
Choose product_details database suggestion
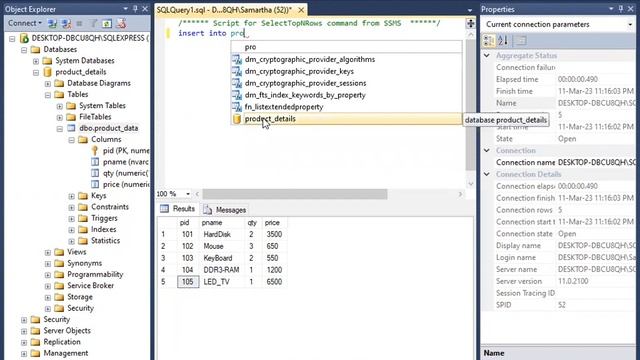coord(347,119)
